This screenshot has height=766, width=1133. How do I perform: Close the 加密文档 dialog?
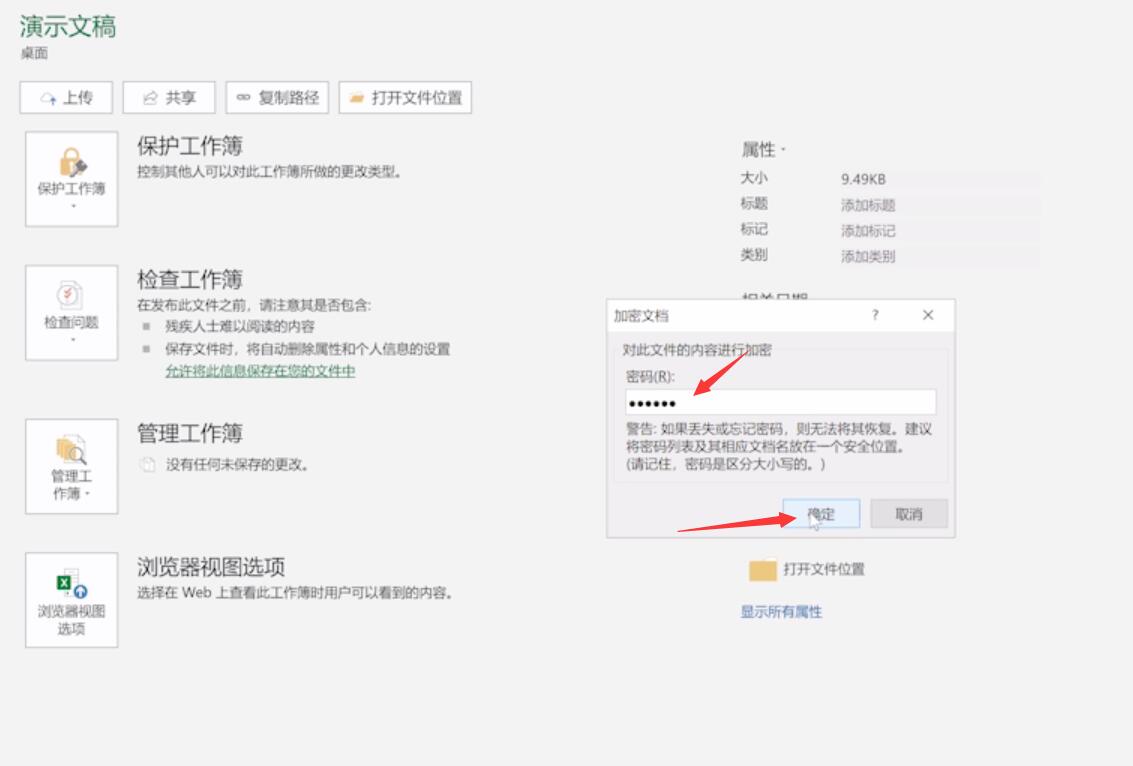point(928,315)
